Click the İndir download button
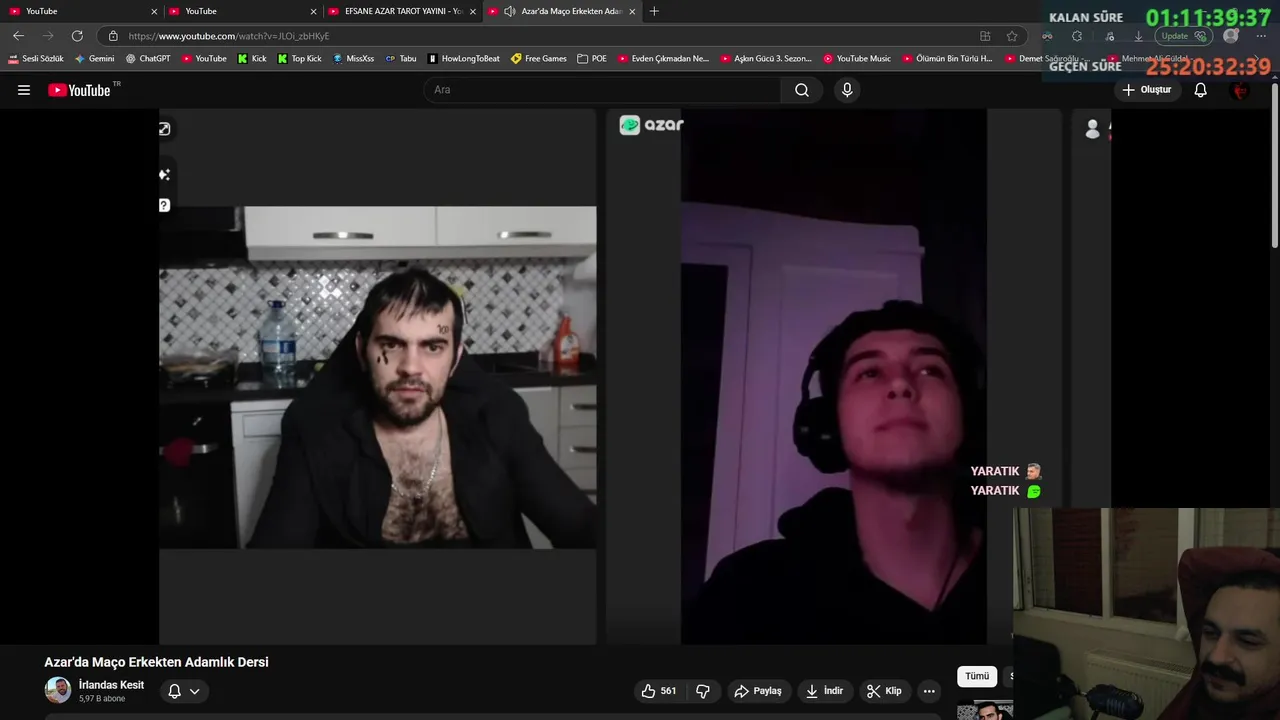This screenshot has width=1280, height=720. tap(825, 691)
